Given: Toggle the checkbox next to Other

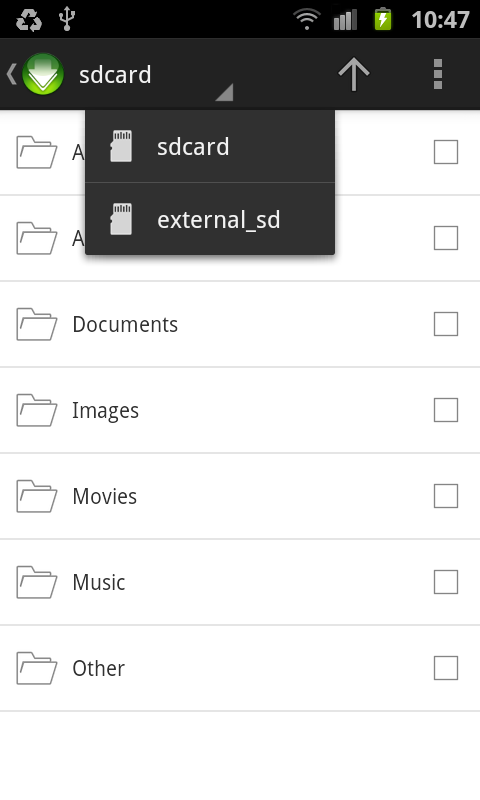Looking at the screenshot, I should click(x=446, y=668).
